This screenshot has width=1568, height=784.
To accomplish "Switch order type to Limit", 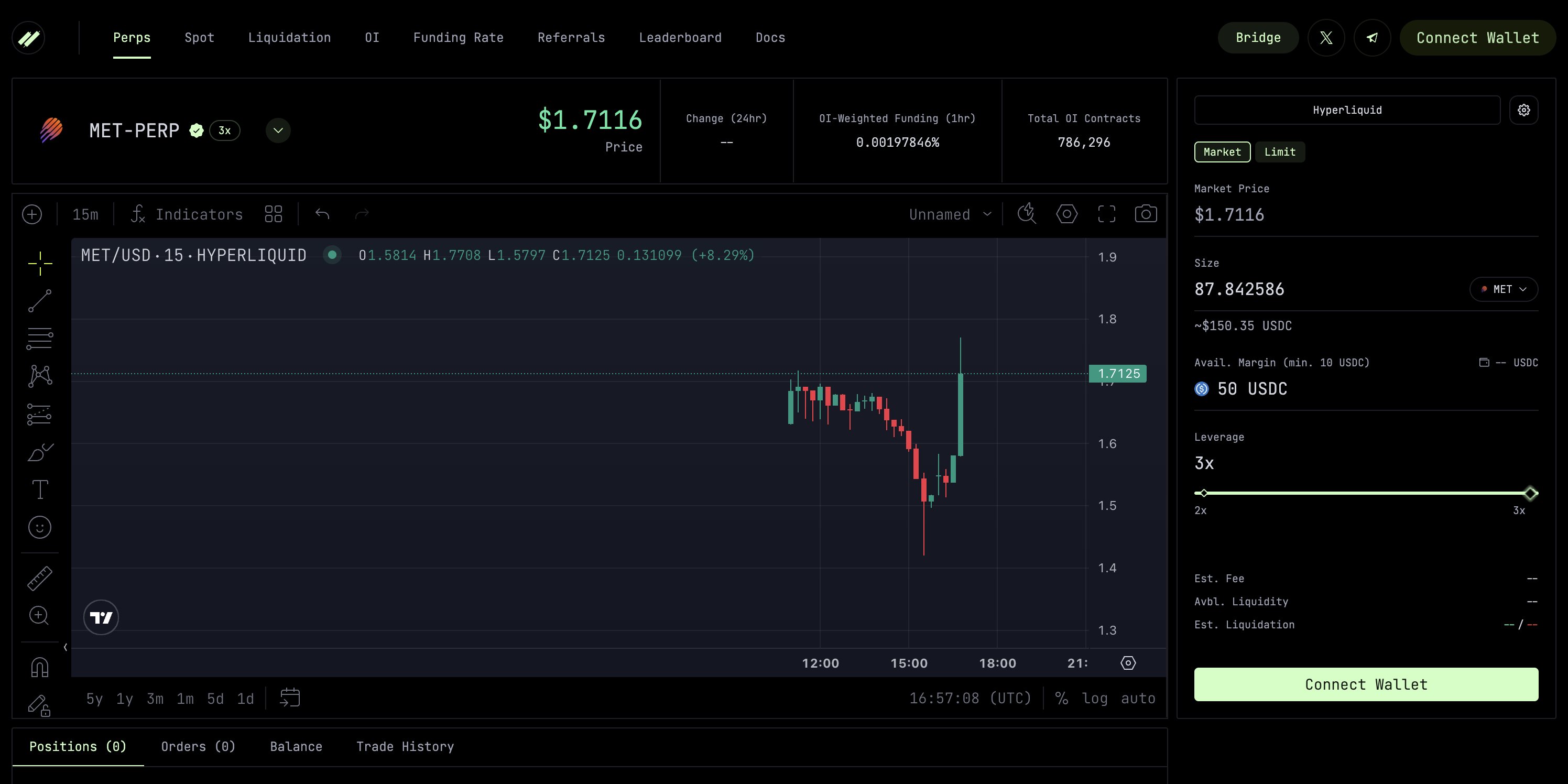I will (x=1280, y=151).
